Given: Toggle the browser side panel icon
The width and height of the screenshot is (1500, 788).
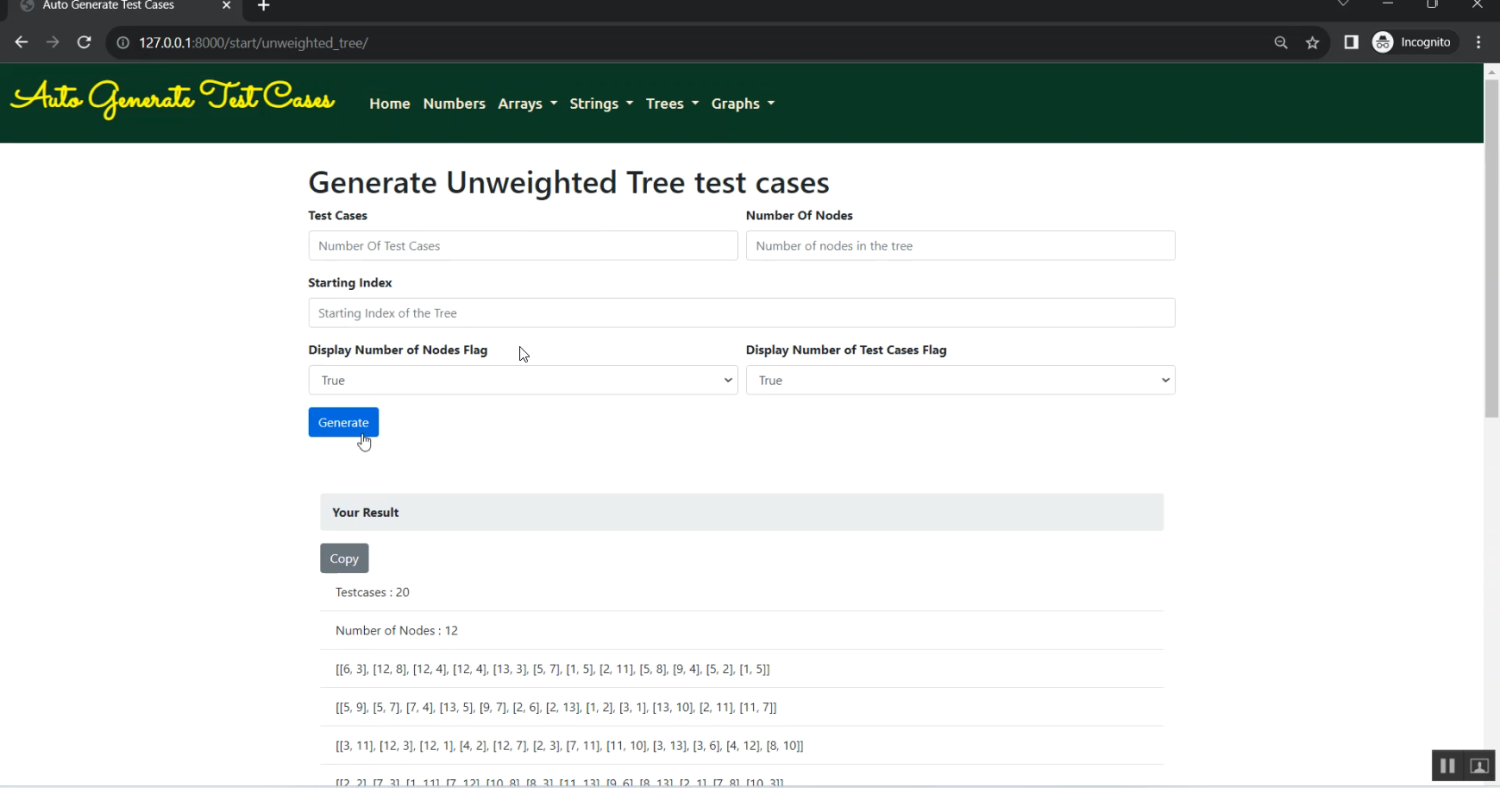Looking at the screenshot, I should pyautogui.click(x=1350, y=43).
